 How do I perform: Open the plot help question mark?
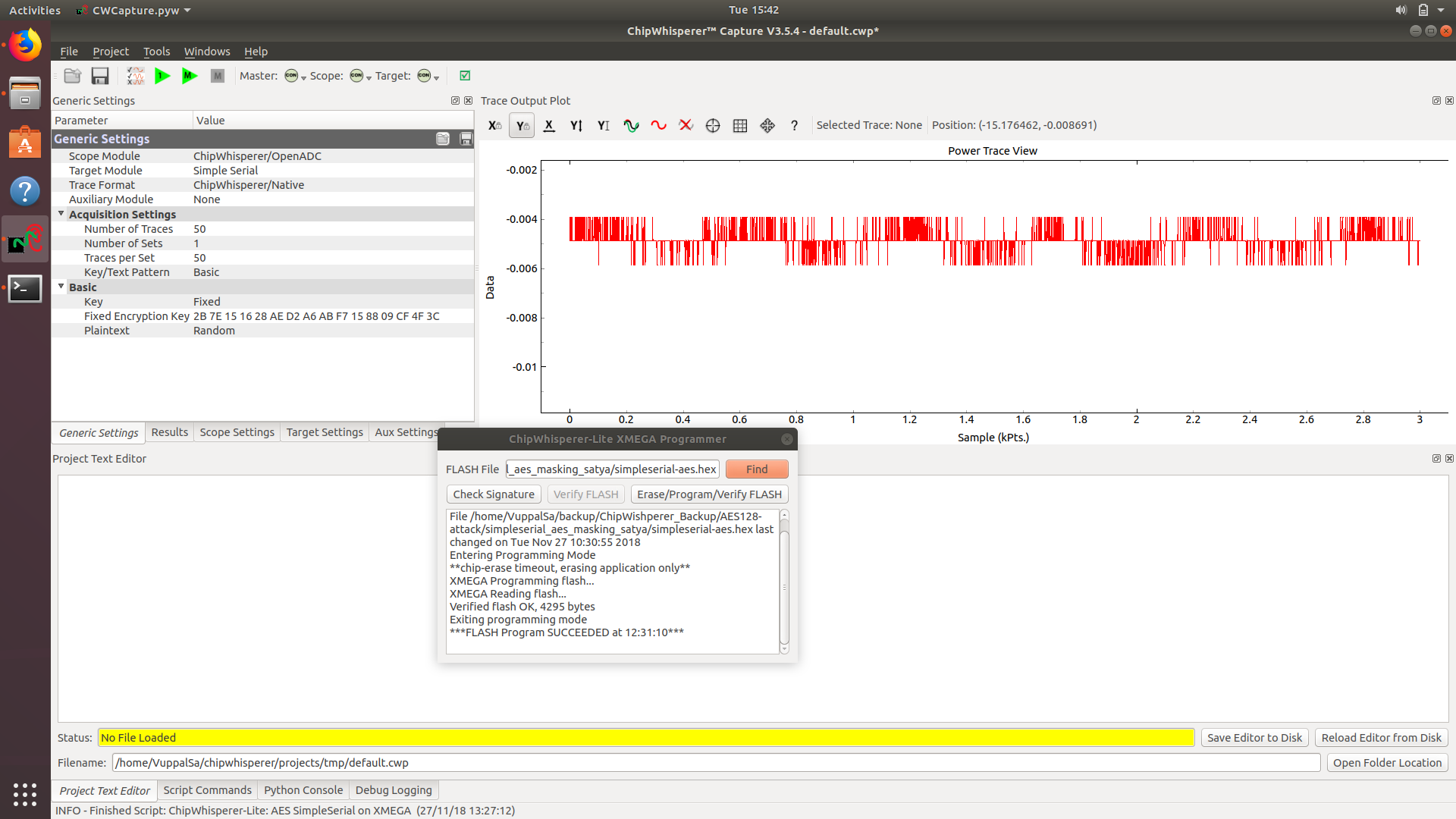pos(794,126)
